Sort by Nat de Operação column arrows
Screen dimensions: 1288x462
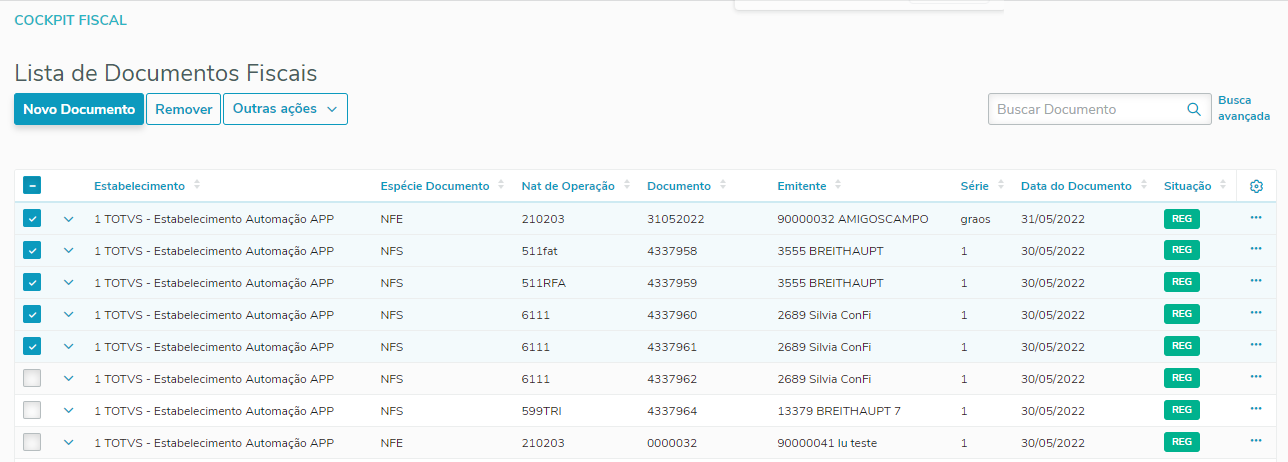(627, 186)
